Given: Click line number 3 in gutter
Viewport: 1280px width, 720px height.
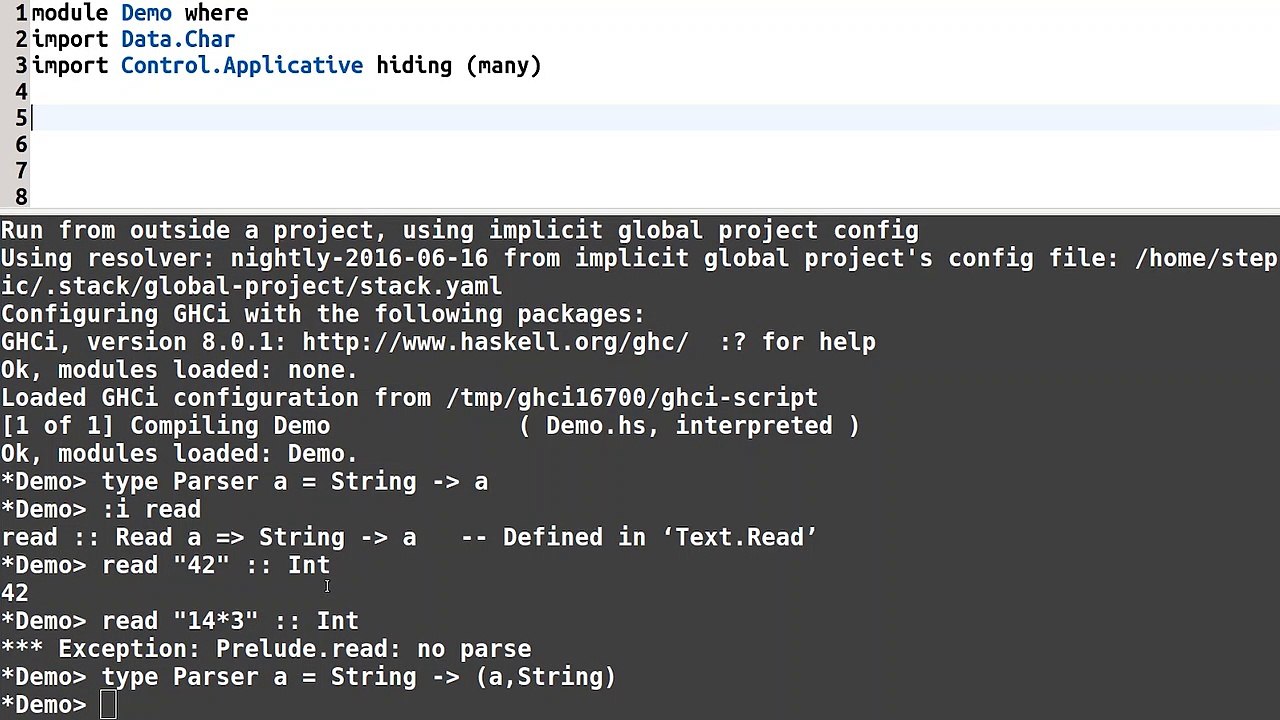Looking at the screenshot, I should tap(21, 66).
